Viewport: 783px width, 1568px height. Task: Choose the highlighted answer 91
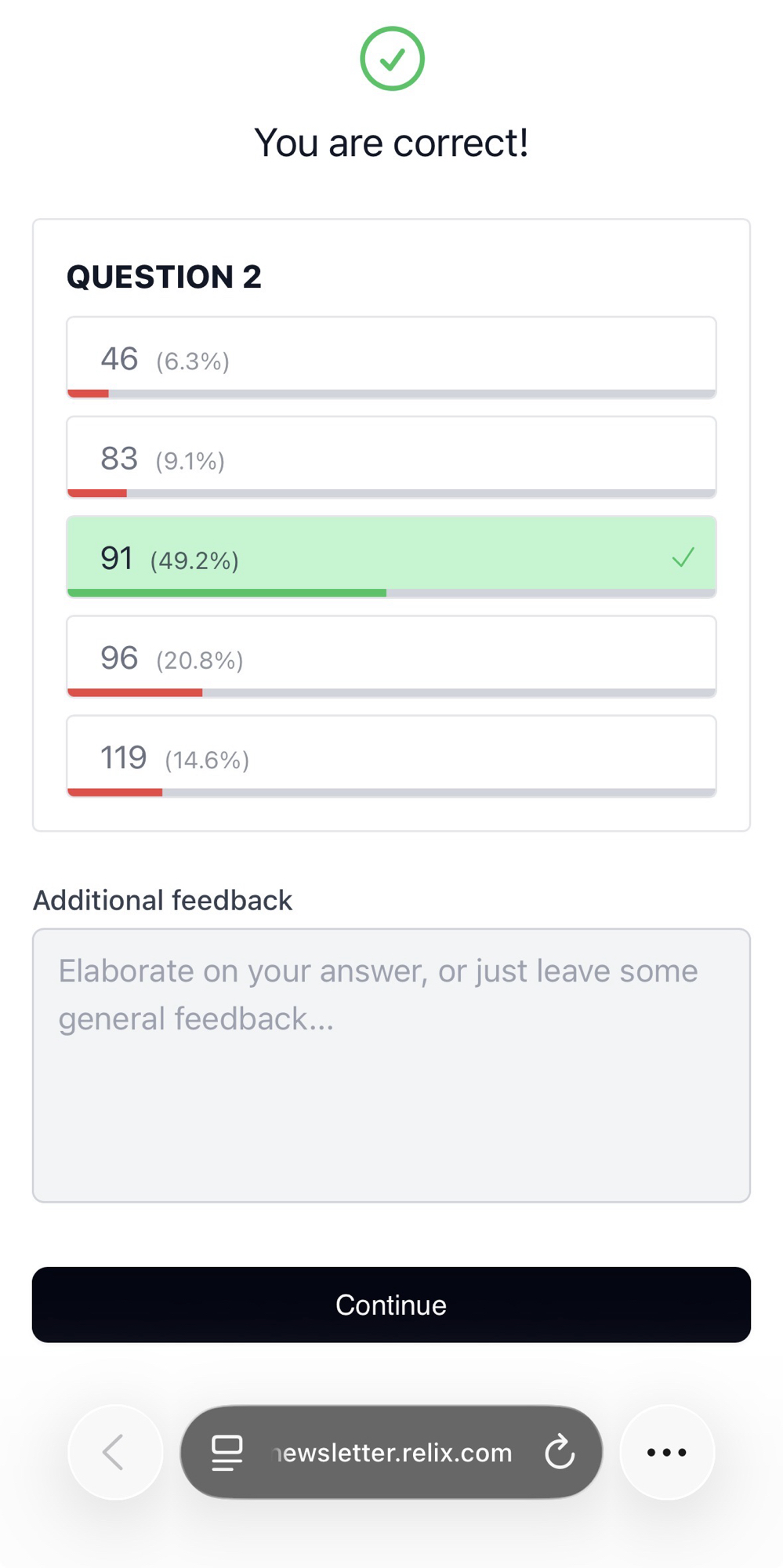coord(391,555)
